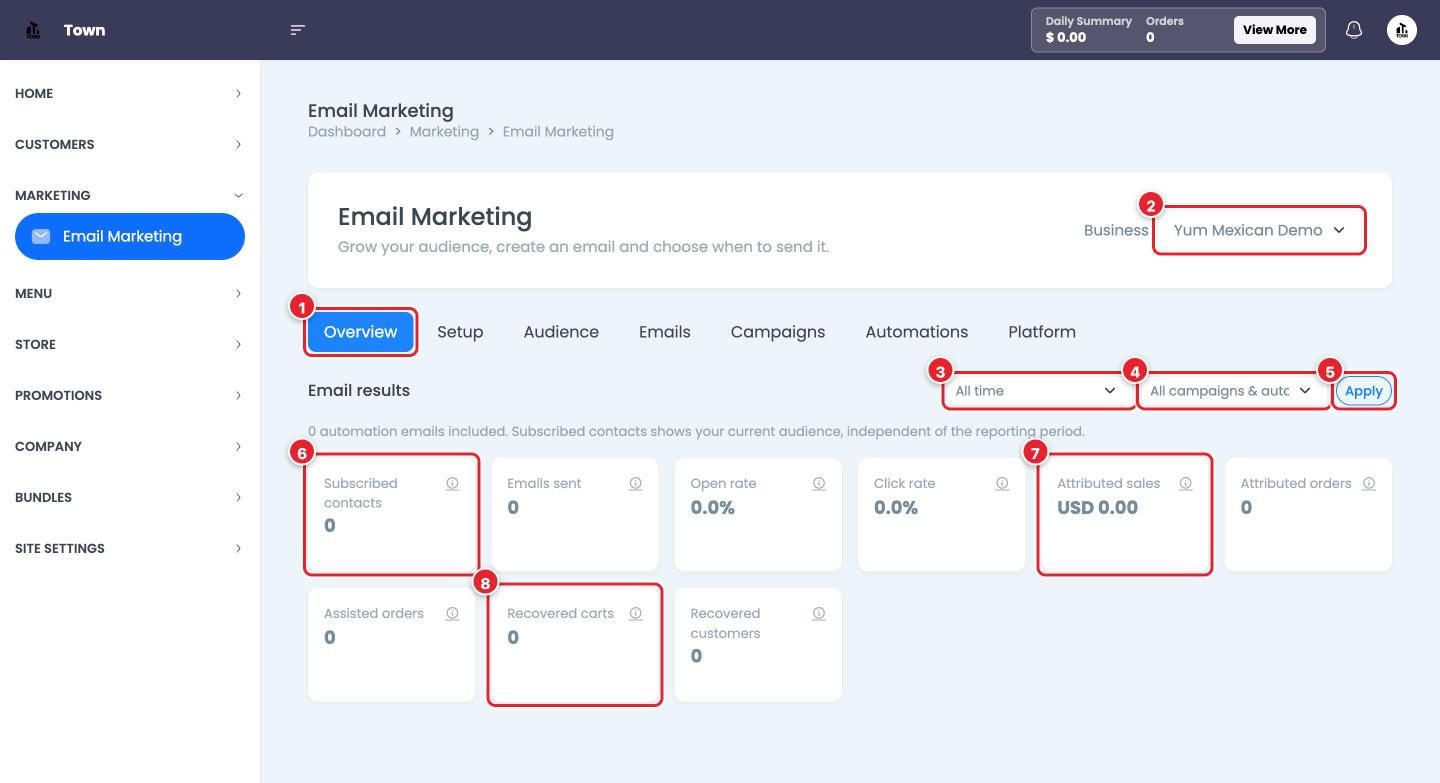Switch to the Audience tab

tap(561, 332)
